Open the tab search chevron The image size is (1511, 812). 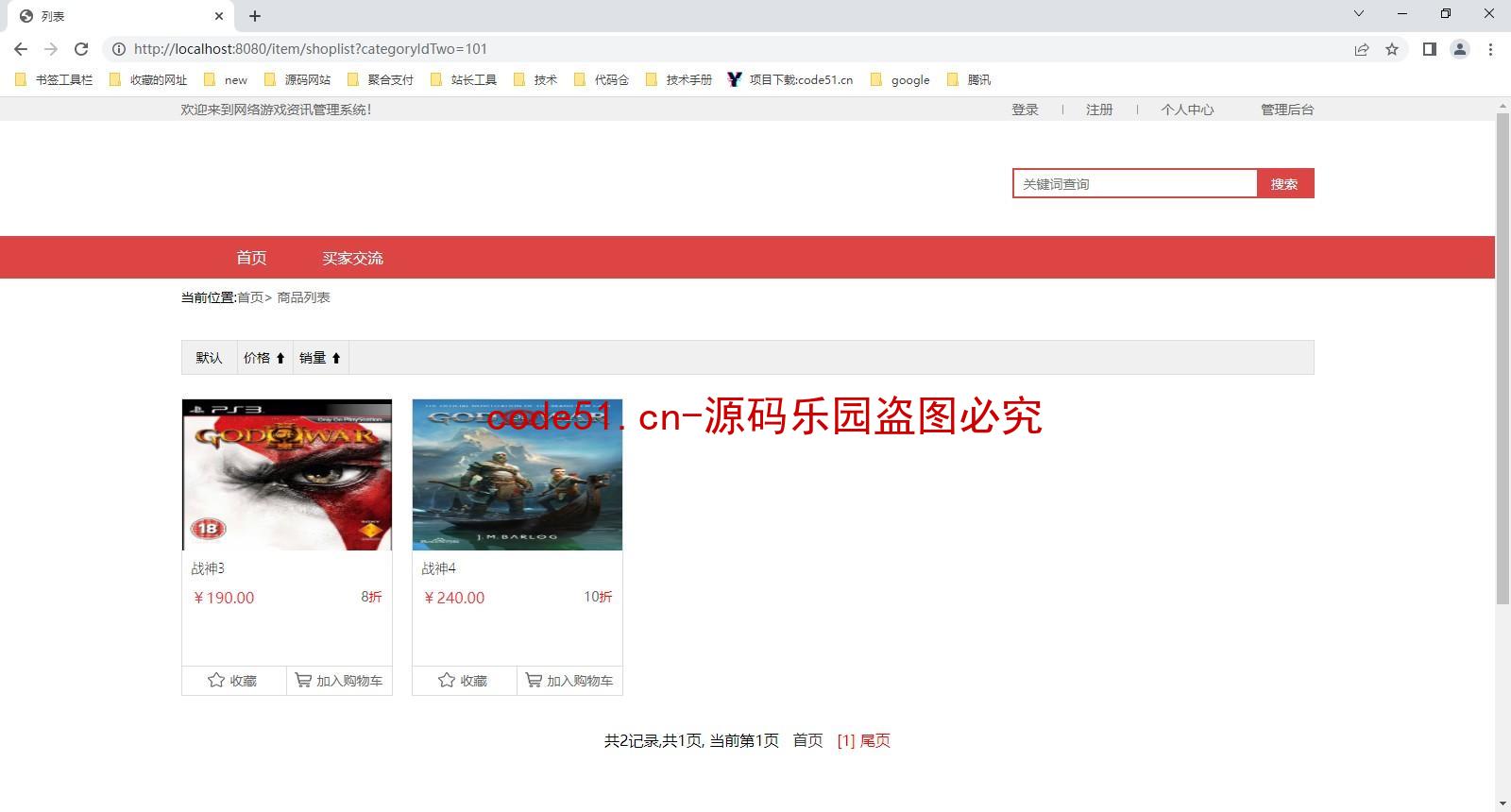pyautogui.click(x=1359, y=14)
